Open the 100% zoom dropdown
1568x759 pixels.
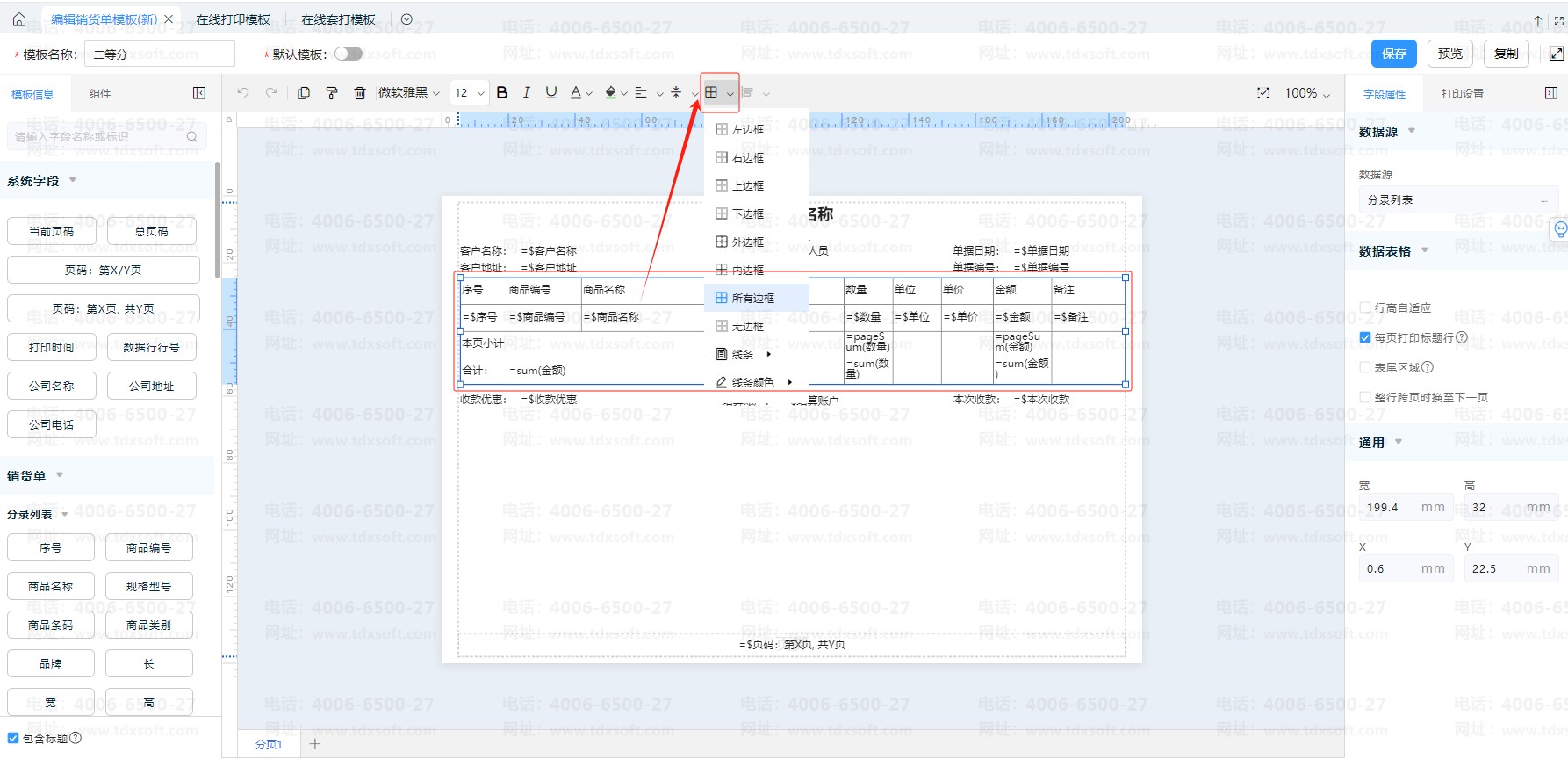tap(1307, 93)
